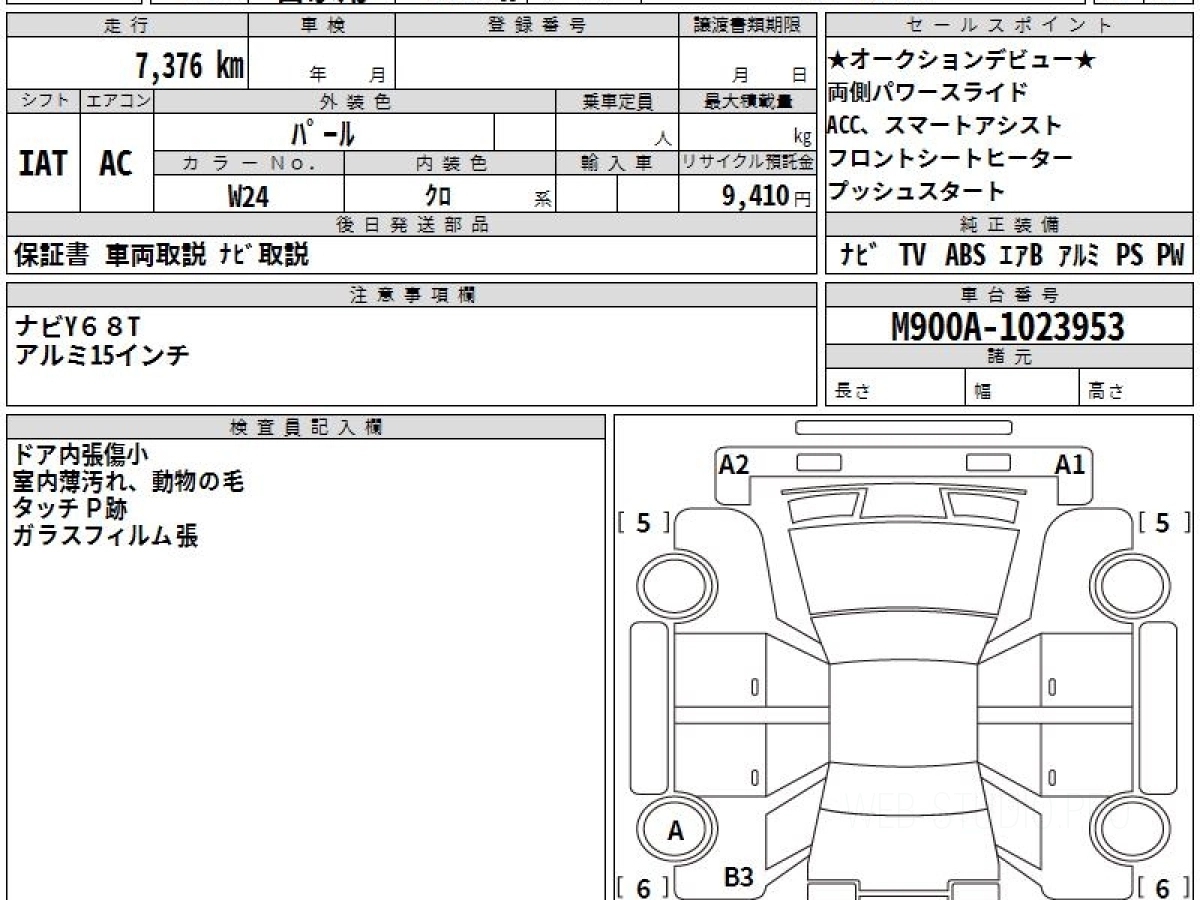The image size is (1200, 900).
Task: Select chassis number M900A-1023953
Action: click(1008, 326)
